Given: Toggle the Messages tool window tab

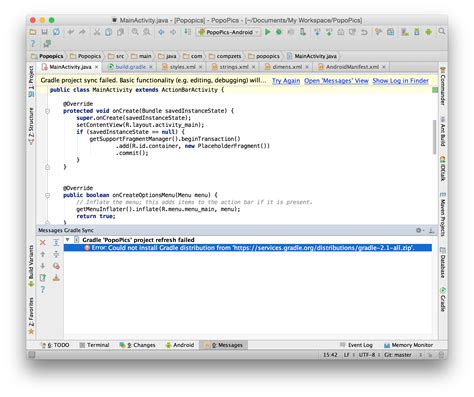Looking at the screenshot, I should tap(223, 345).
